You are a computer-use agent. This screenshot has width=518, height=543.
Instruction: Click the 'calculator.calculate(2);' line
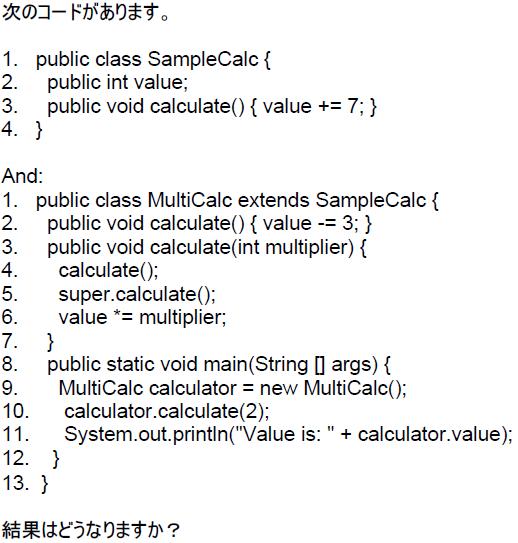tap(136, 411)
